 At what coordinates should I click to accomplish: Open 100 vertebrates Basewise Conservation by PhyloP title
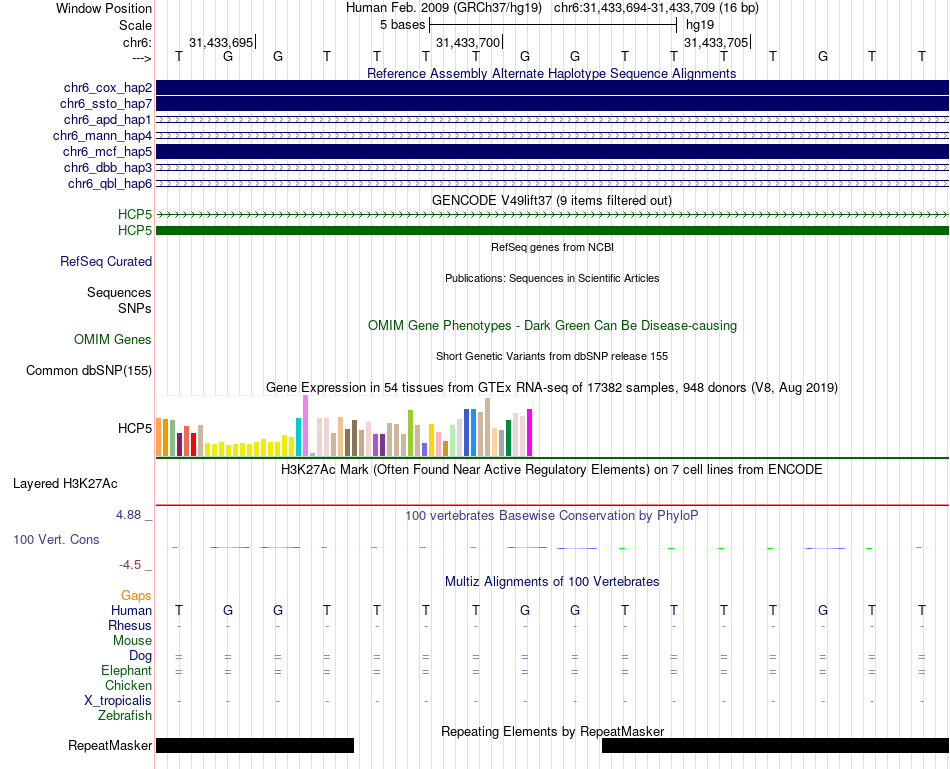click(551, 516)
